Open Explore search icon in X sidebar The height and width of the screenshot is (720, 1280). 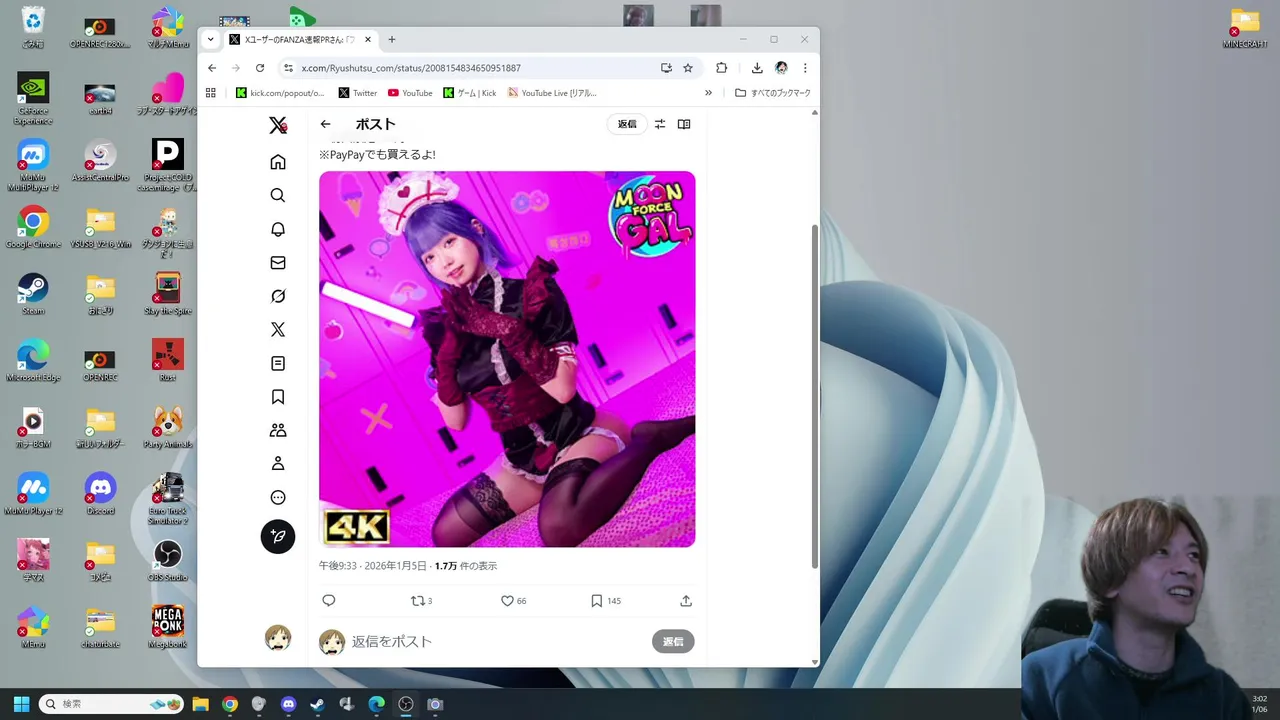coord(278,195)
